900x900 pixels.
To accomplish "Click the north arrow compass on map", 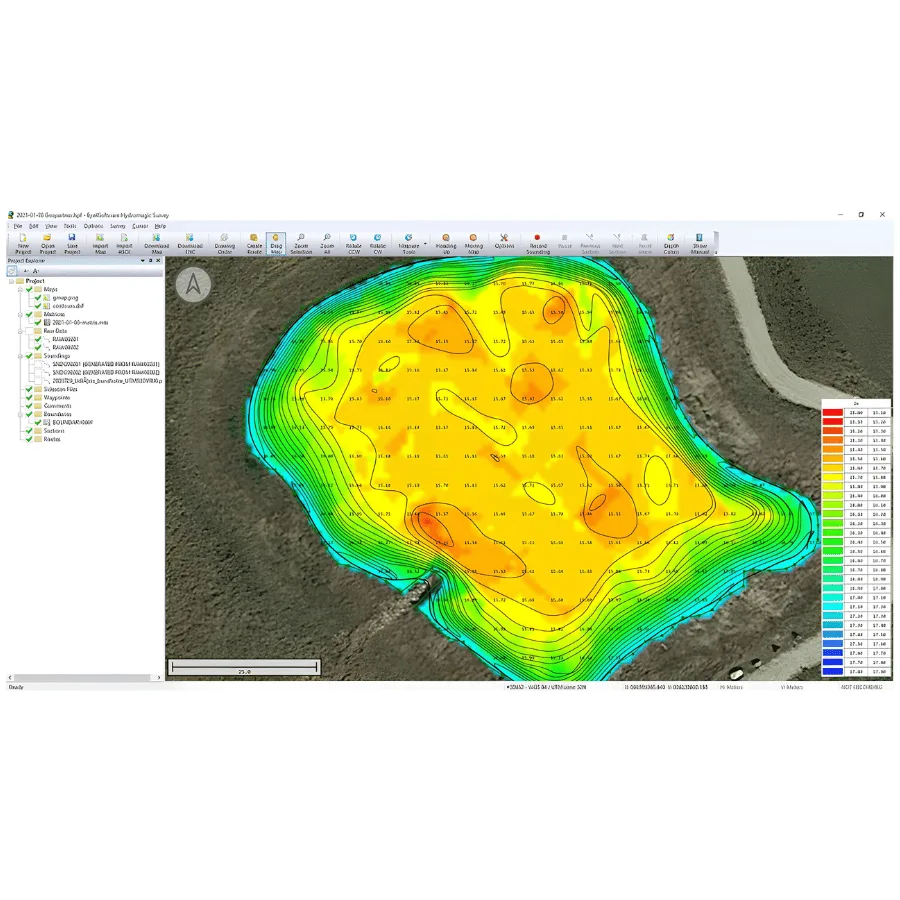I will [x=193, y=284].
